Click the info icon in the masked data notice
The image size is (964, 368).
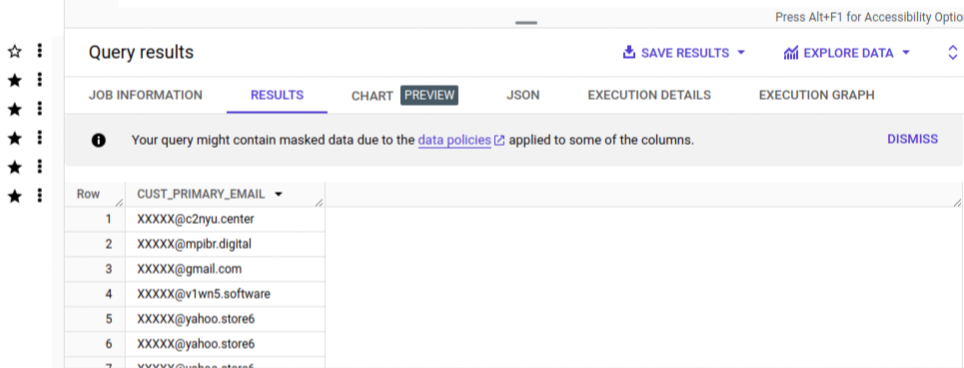click(x=98, y=141)
